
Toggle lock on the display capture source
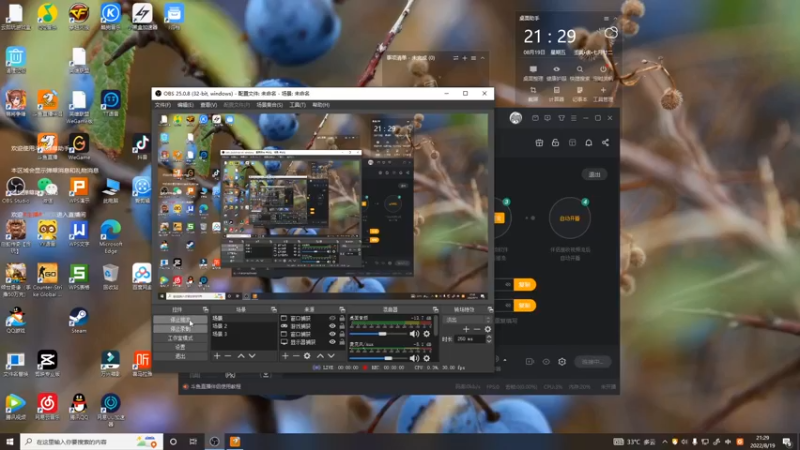(342, 342)
